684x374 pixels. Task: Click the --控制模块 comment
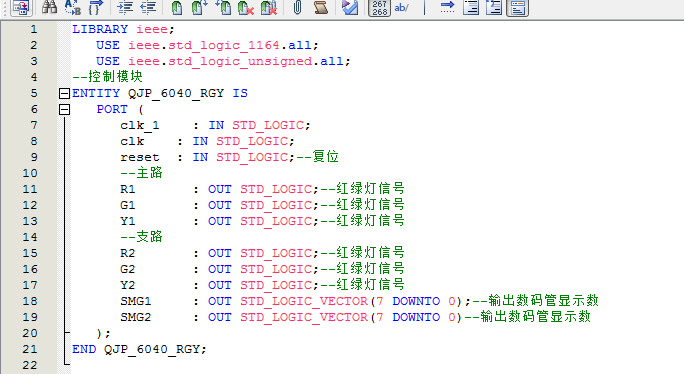(x=107, y=77)
